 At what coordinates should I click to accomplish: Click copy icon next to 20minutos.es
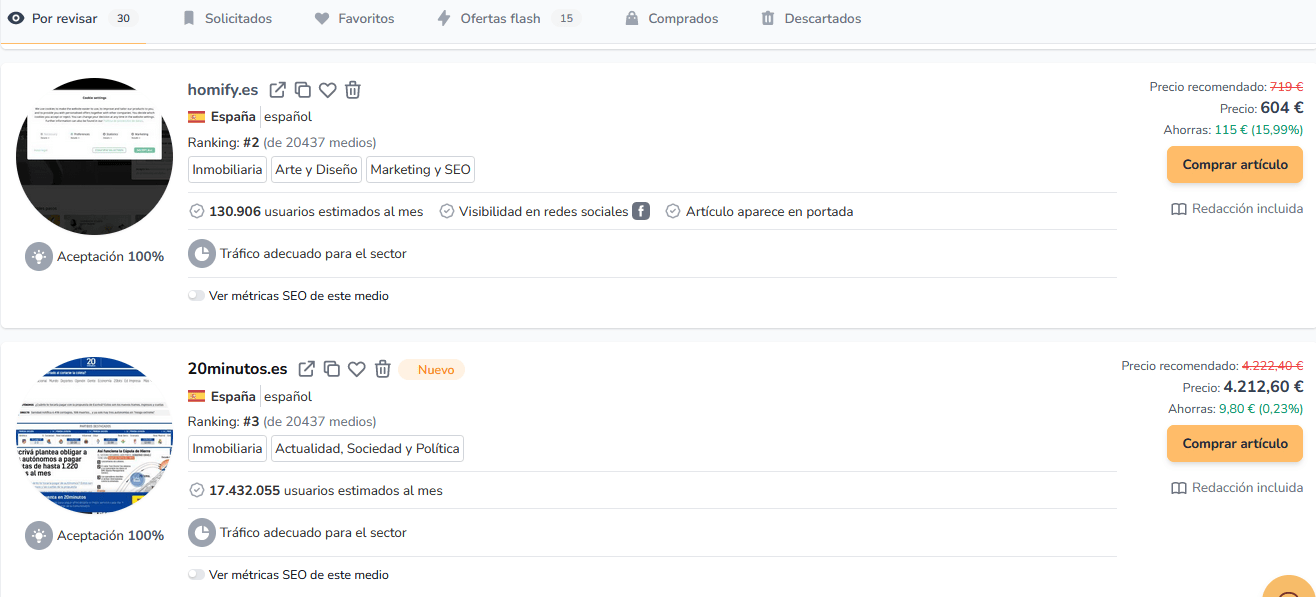pyautogui.click(x=332, y=369)
